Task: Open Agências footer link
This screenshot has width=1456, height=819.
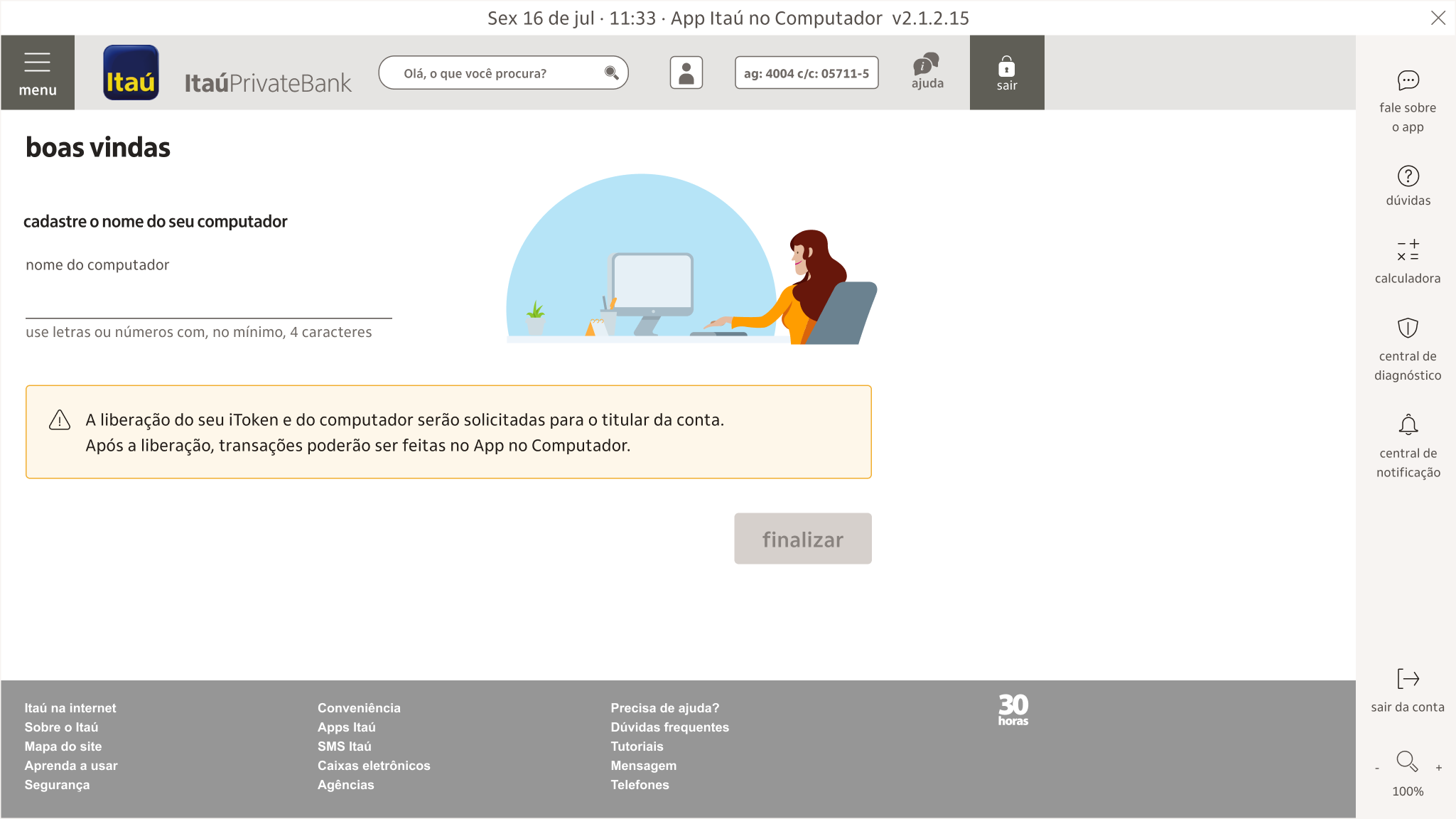Action: tap(346, 785)
